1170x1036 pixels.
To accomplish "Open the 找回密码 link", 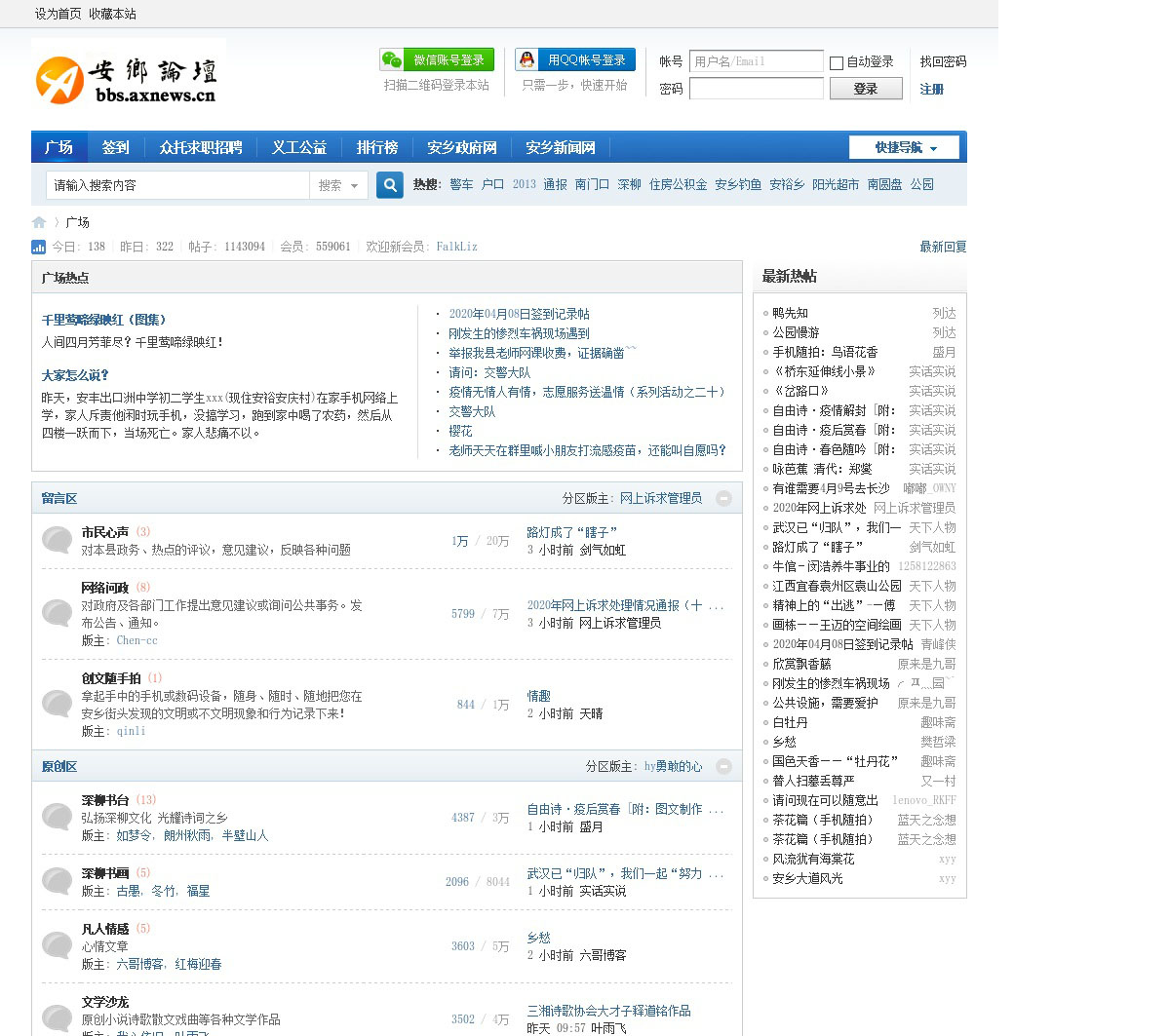I will click(x=943, y=61).
